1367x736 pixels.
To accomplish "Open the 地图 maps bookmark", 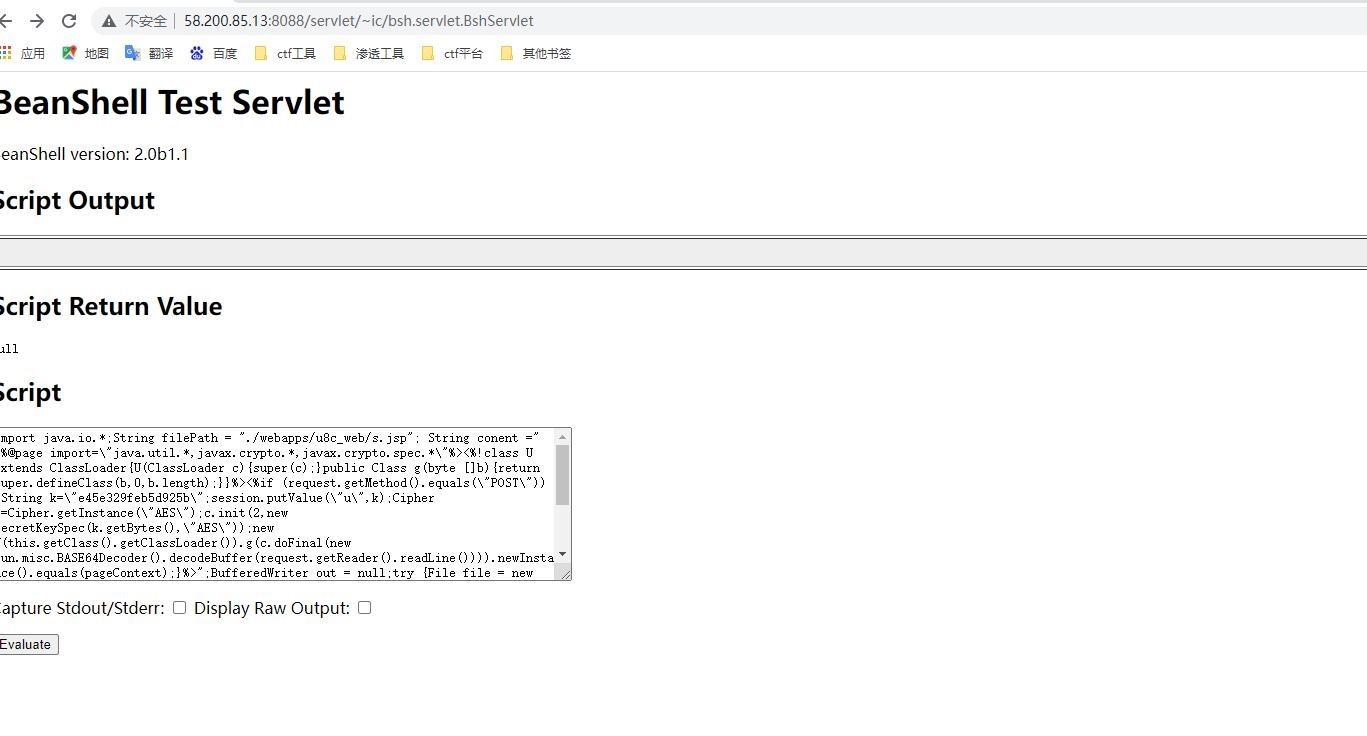I will pyautogui.click(x=85, y=53).
